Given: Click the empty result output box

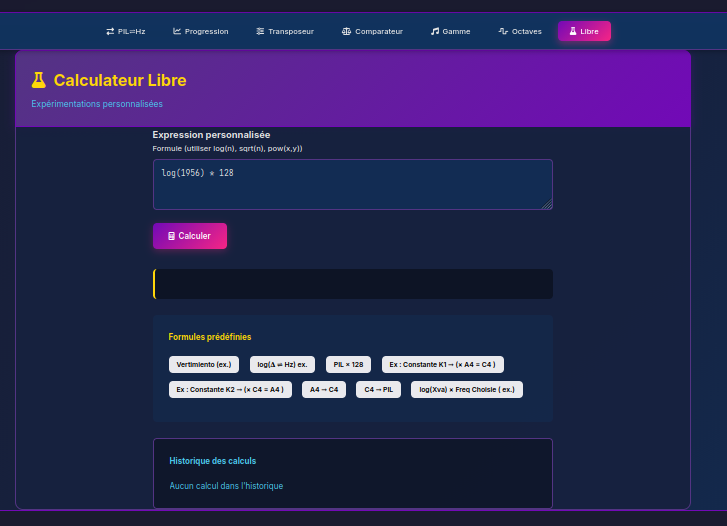Looking at the screenshot, I should (x=353, y=284).
